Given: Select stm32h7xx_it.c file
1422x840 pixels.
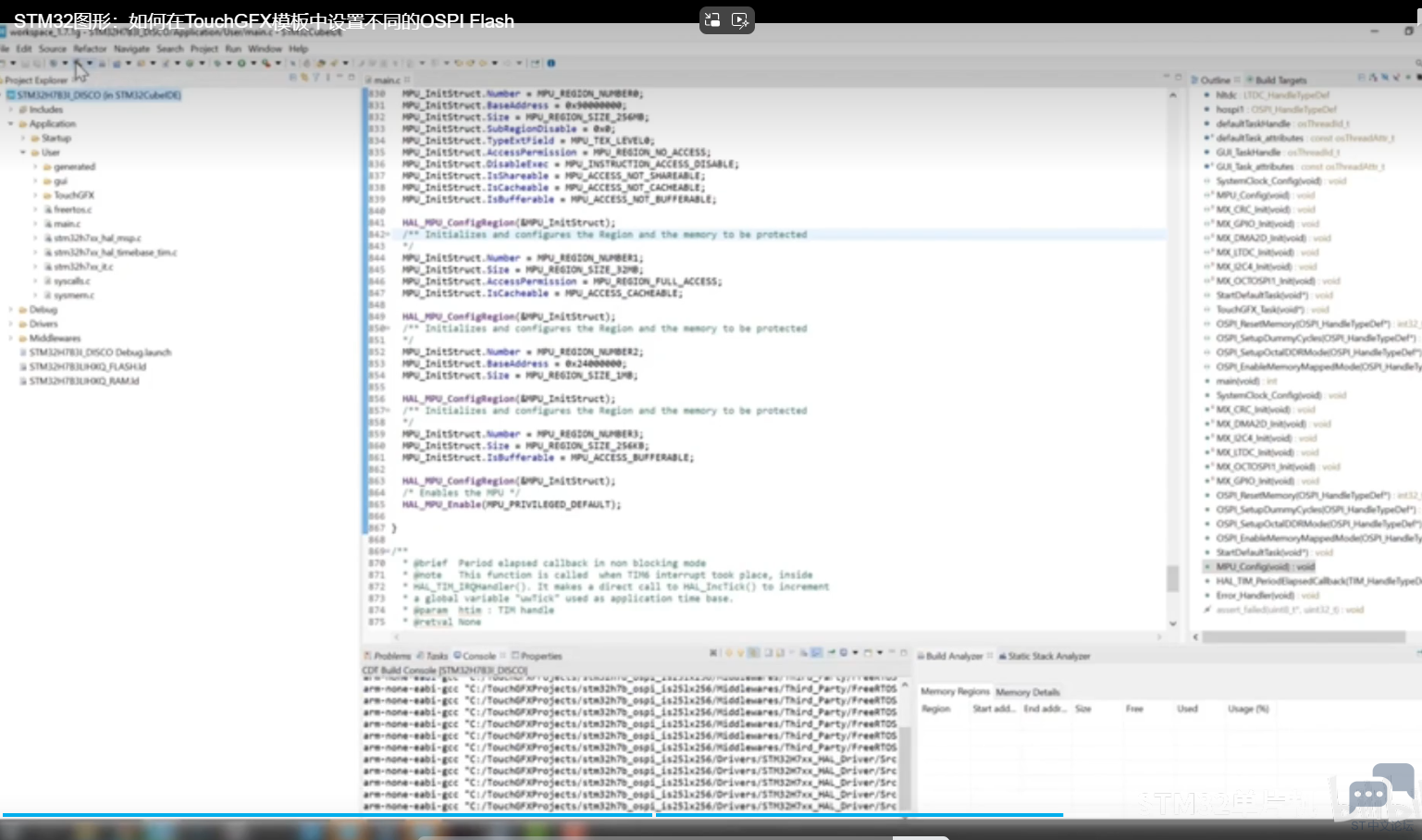Looking at the screenshot, I should click(83, 267).
